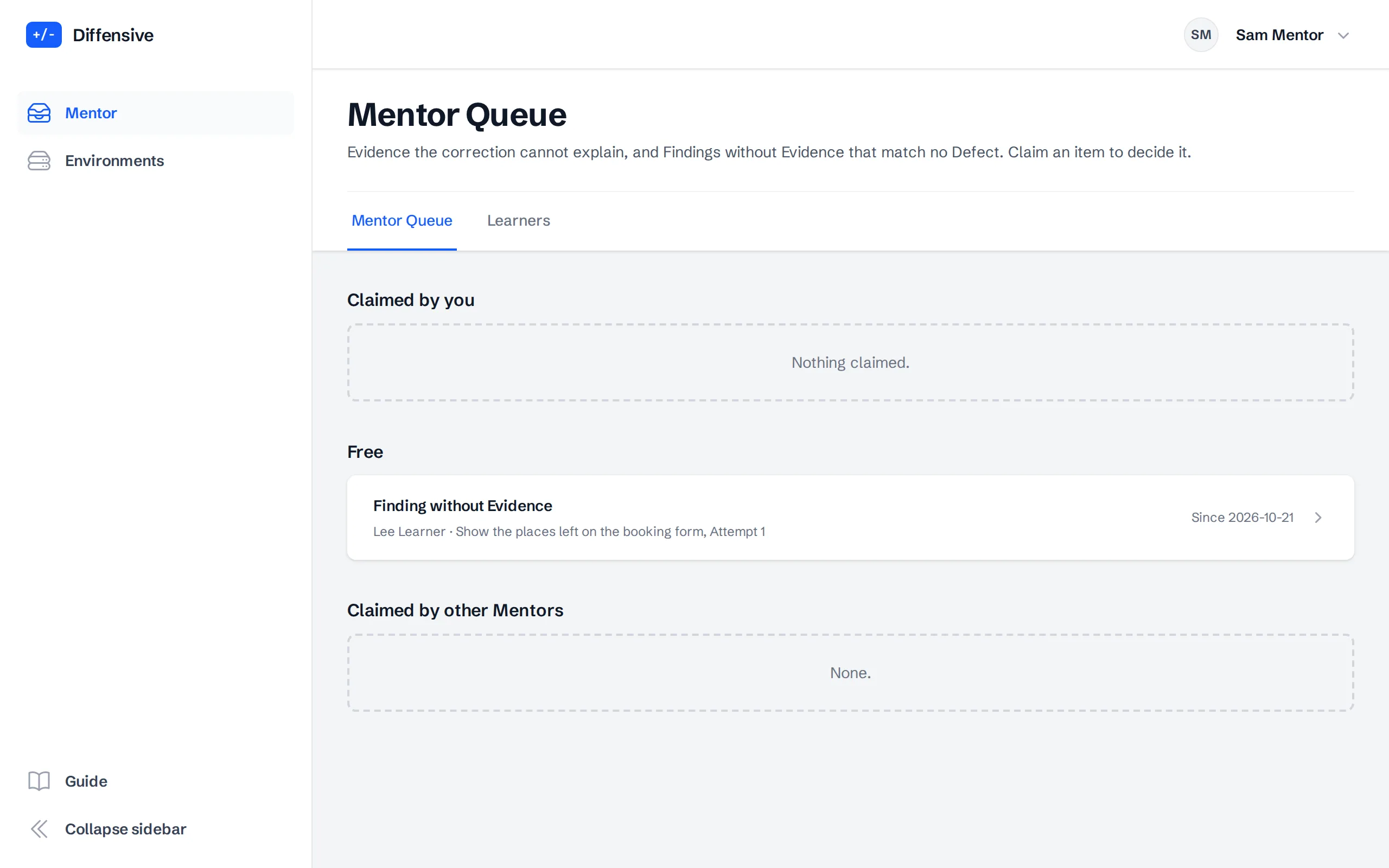The image size is (1389, 868).
Task: Click the Diffensive +/- logo icon
Action: pyautogui.click(x=43, y=35)
